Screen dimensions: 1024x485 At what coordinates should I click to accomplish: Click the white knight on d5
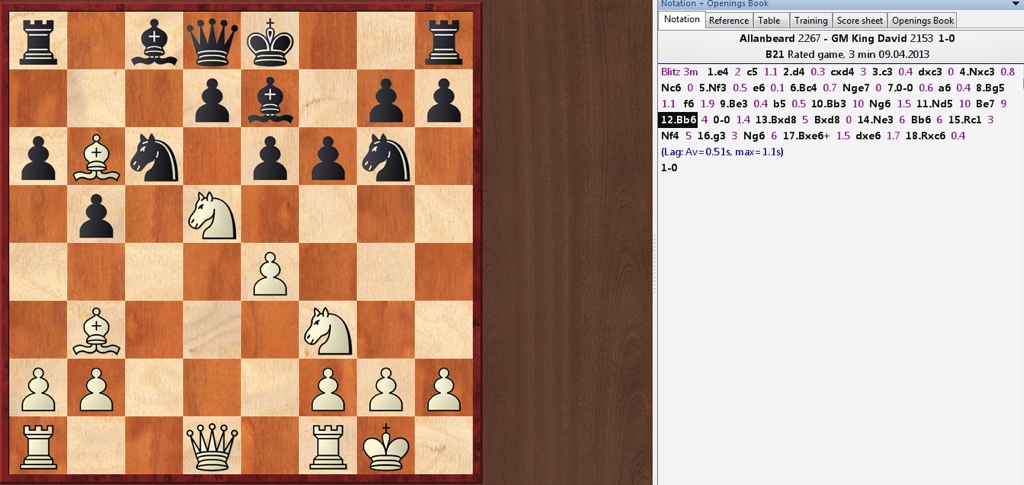pos(211,214)
